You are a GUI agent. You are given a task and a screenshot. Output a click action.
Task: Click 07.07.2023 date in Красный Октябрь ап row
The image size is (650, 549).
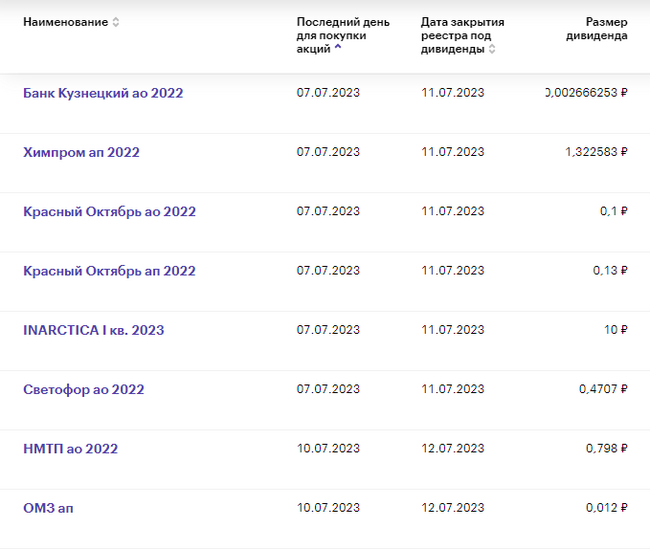click(x=328, y=270)
